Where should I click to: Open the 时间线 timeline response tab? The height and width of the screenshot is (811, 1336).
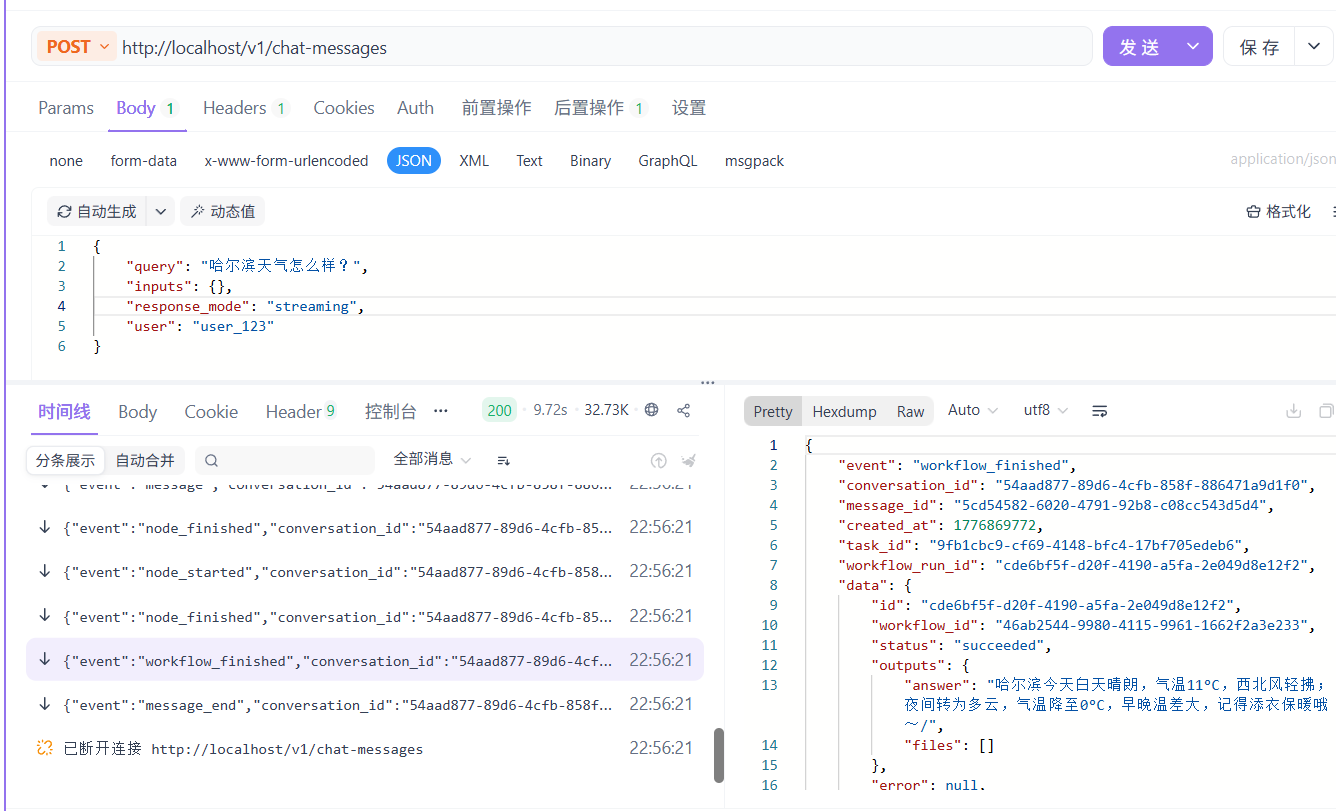click(64, 412)
